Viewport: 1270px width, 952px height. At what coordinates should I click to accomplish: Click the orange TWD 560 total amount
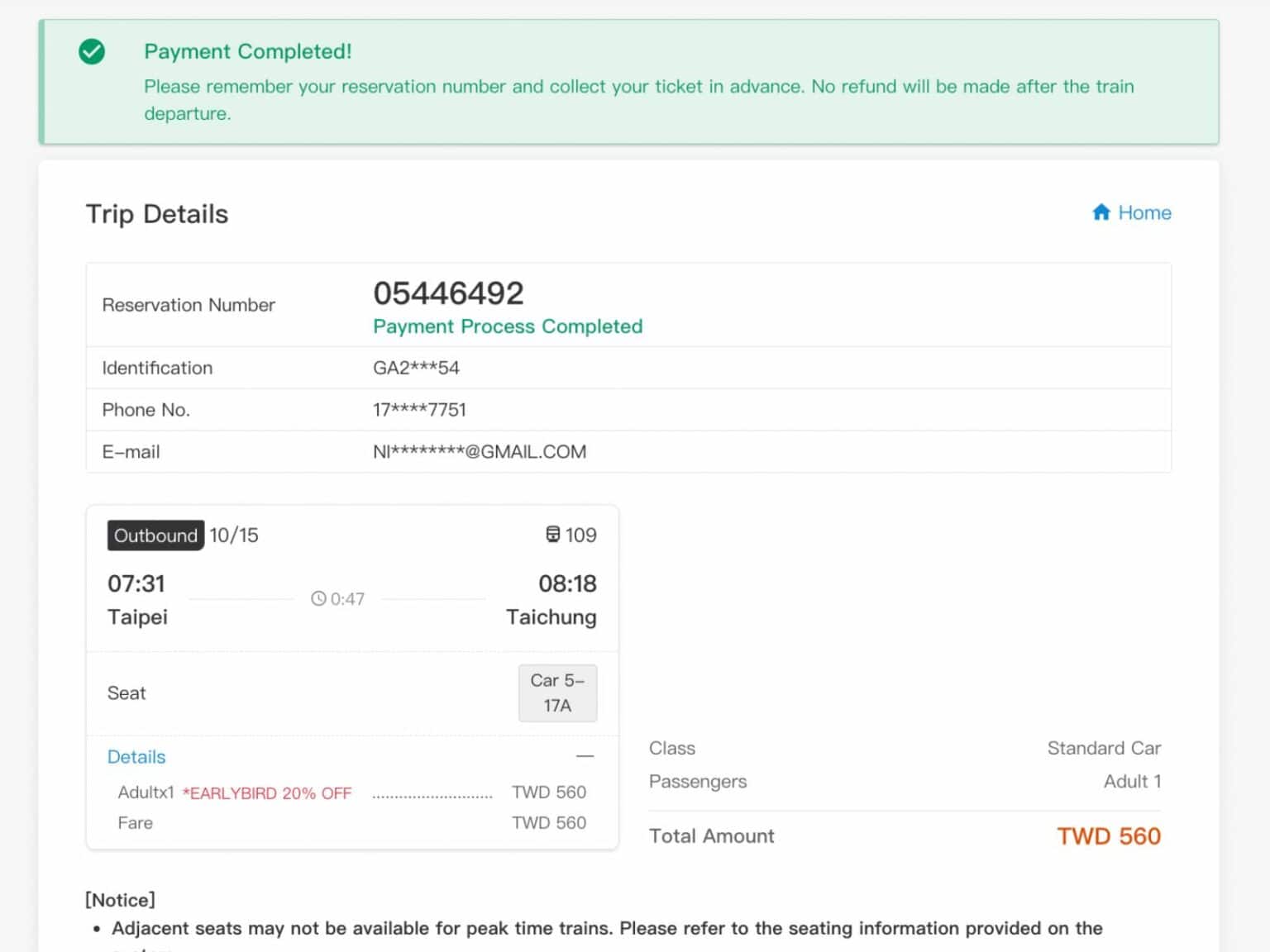(1108, 836)
